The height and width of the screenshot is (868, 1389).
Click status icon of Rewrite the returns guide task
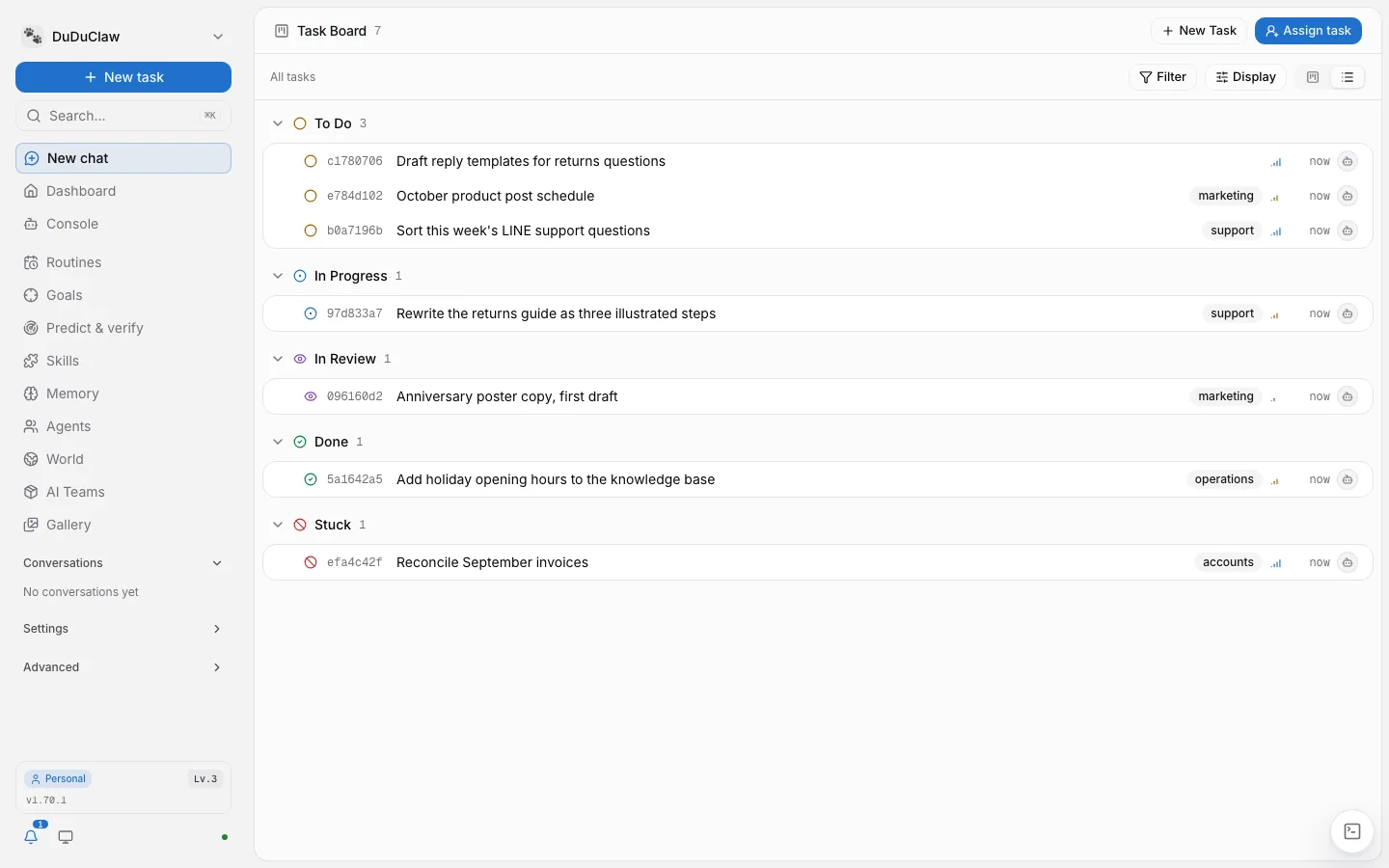click(x=311, y=313)
